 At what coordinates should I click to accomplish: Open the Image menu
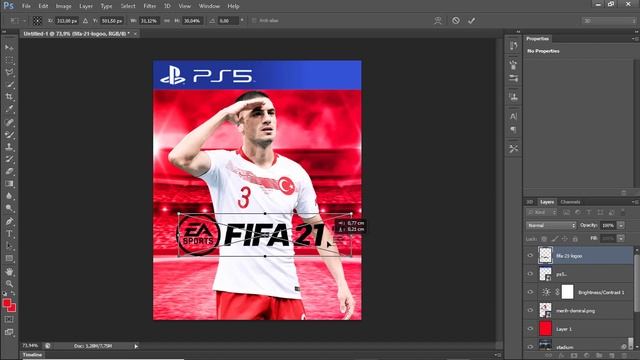click(63, 6)
